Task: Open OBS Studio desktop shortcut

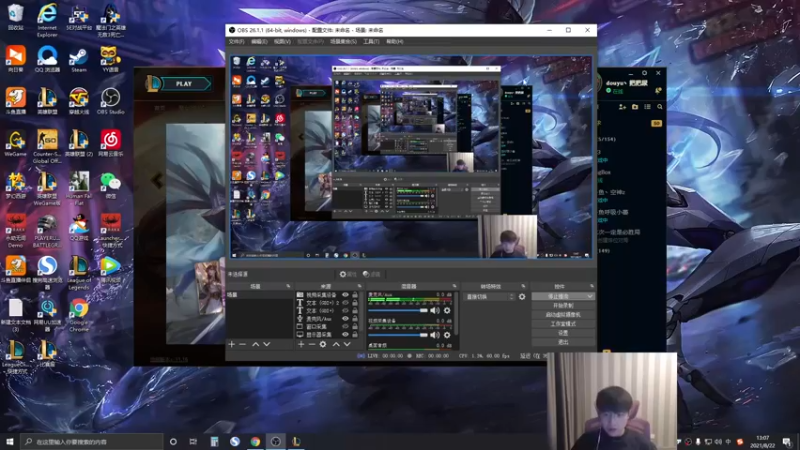Action: click(110, 101)
